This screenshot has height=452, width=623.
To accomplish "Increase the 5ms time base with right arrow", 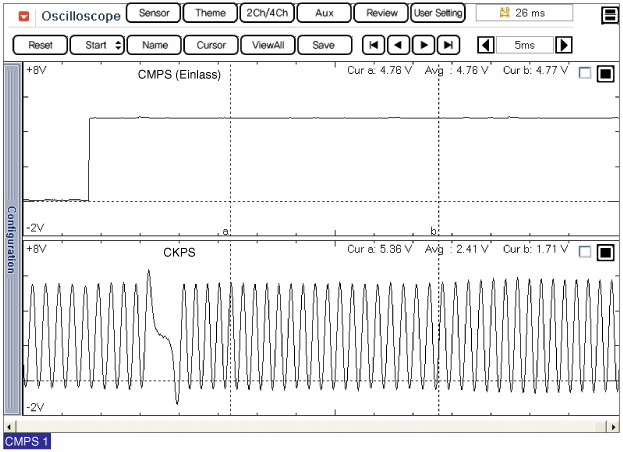I will (x=564, y=45).
